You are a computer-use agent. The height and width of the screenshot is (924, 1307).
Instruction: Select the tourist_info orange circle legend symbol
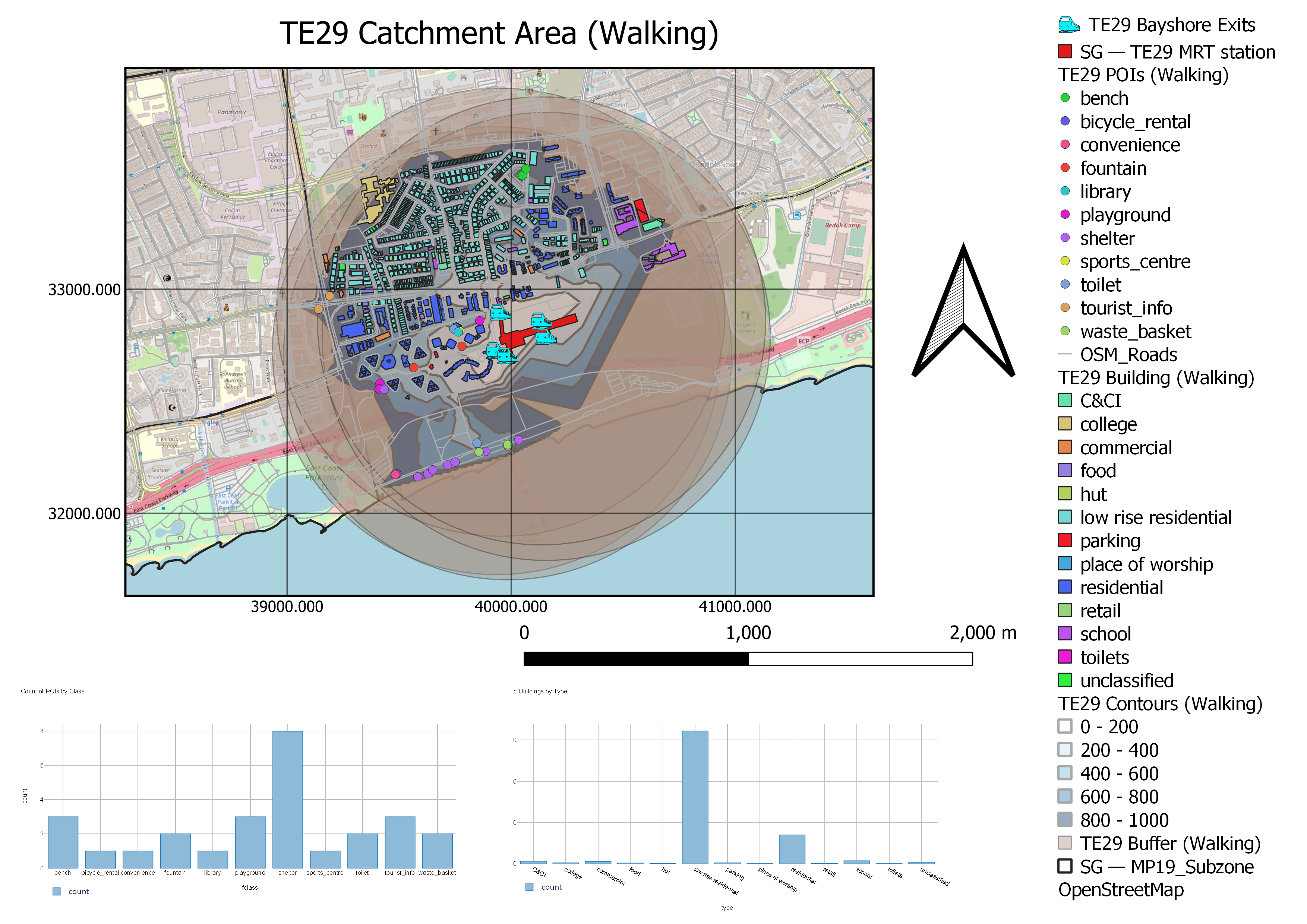point(1065,308)
